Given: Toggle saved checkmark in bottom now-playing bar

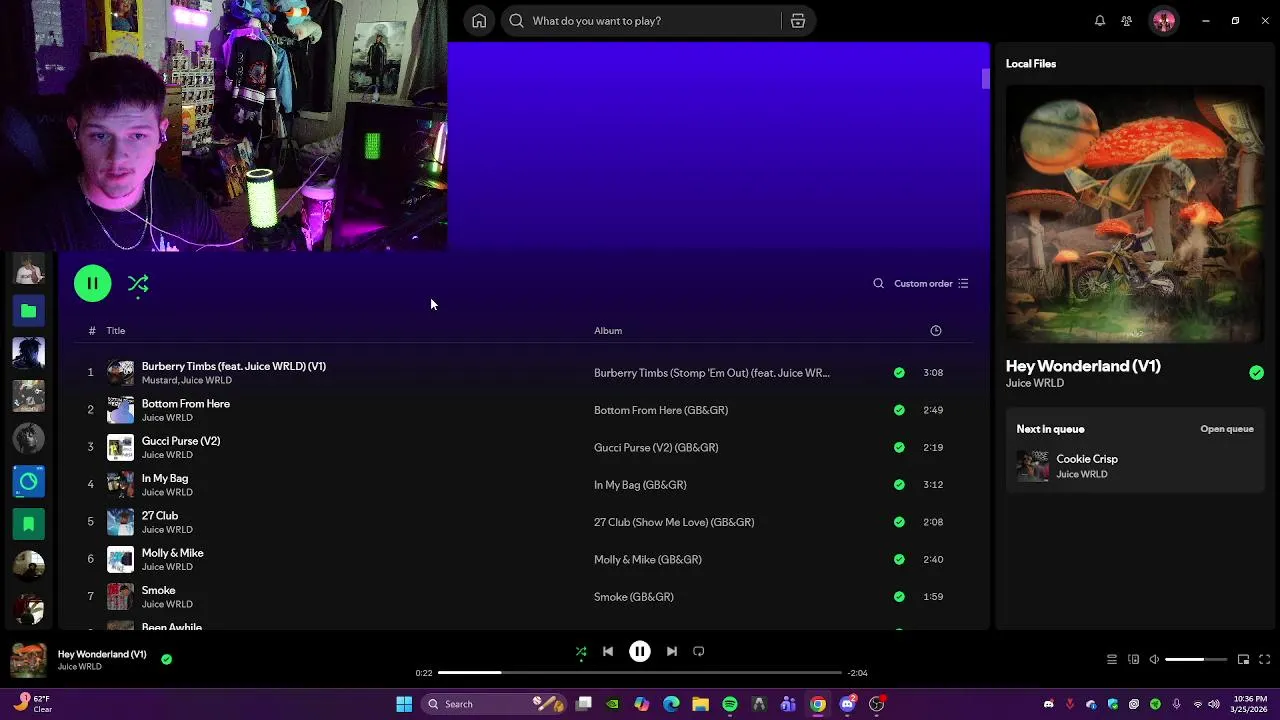Looking at the screenshot, I should tap(166, 659).
